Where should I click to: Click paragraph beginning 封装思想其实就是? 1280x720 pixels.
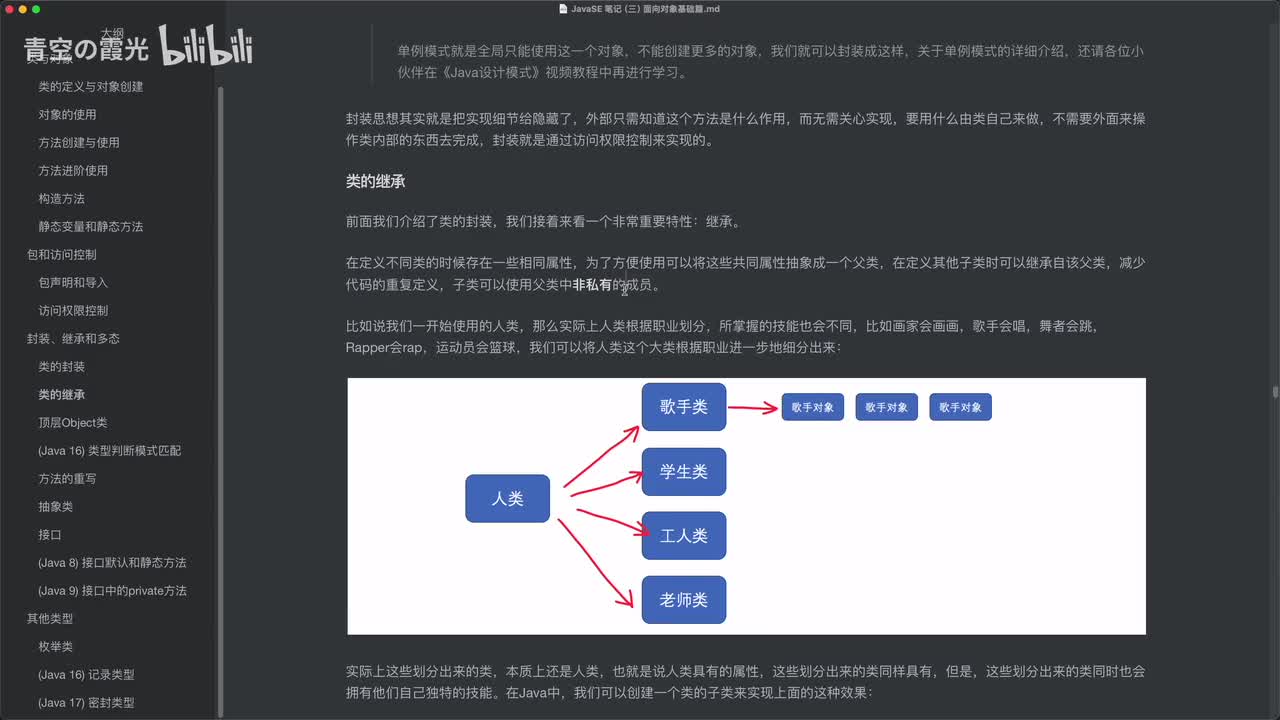(x=745, y=129)
